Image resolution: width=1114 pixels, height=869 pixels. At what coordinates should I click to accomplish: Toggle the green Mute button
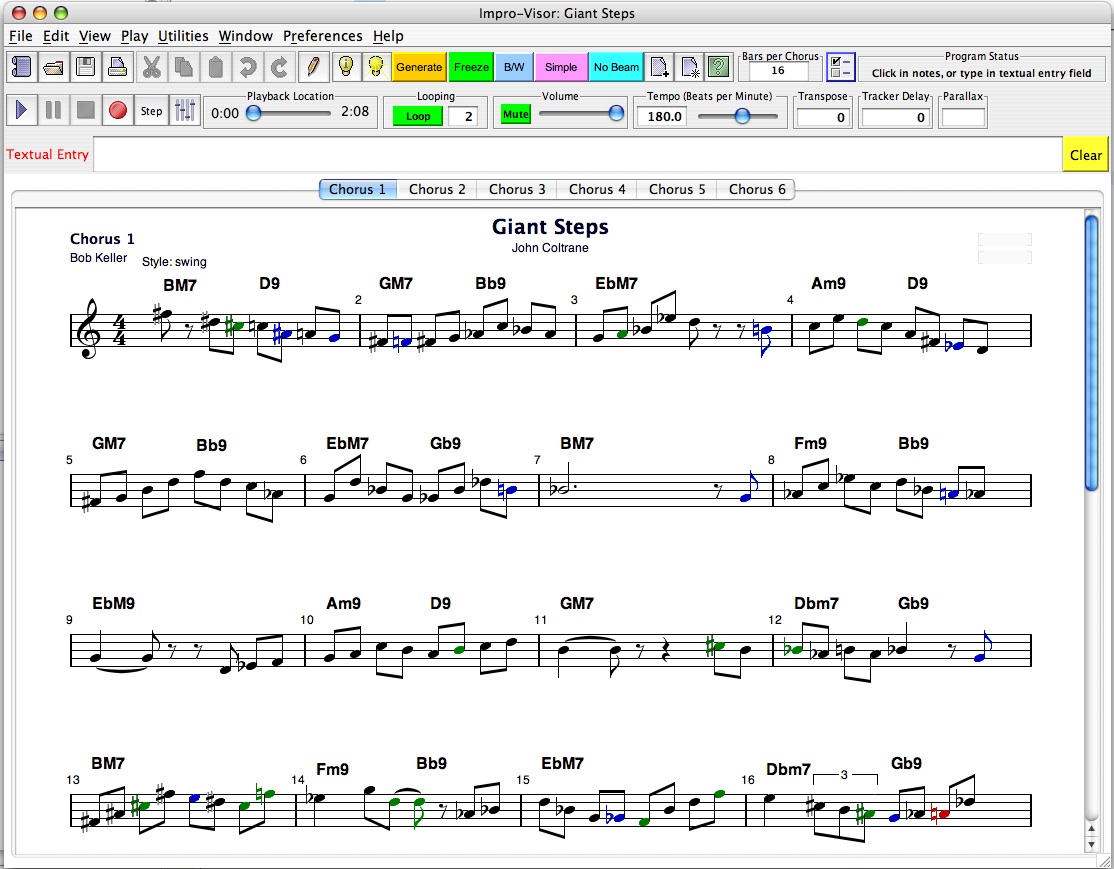pos(516,114)
